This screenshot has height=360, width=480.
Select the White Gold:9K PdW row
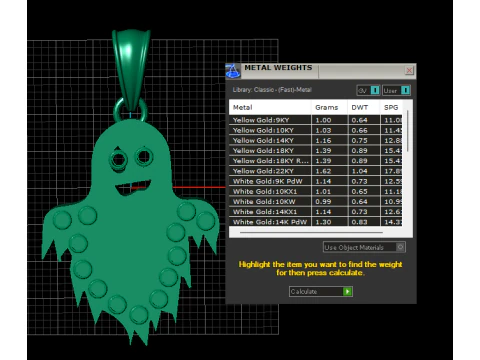(x=315, y=181)
